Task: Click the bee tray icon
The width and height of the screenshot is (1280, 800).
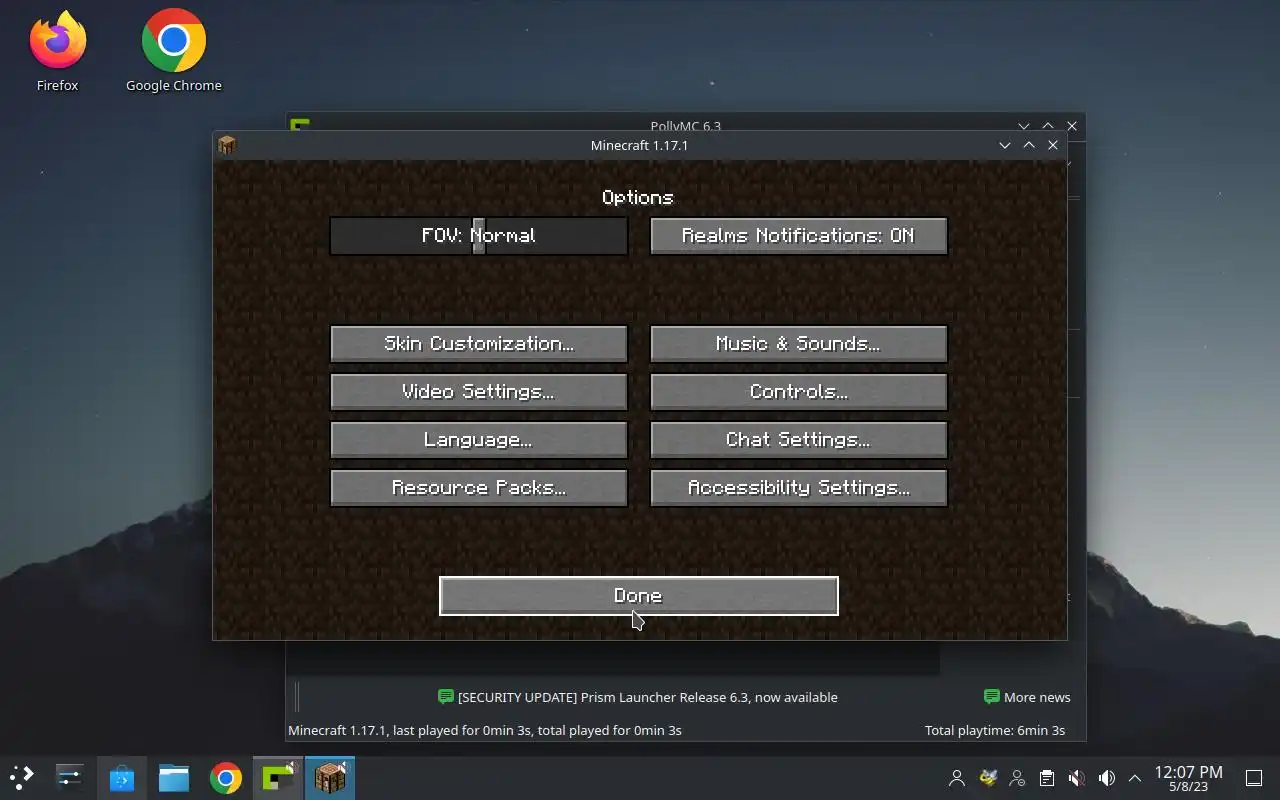Action: [987, 778]
